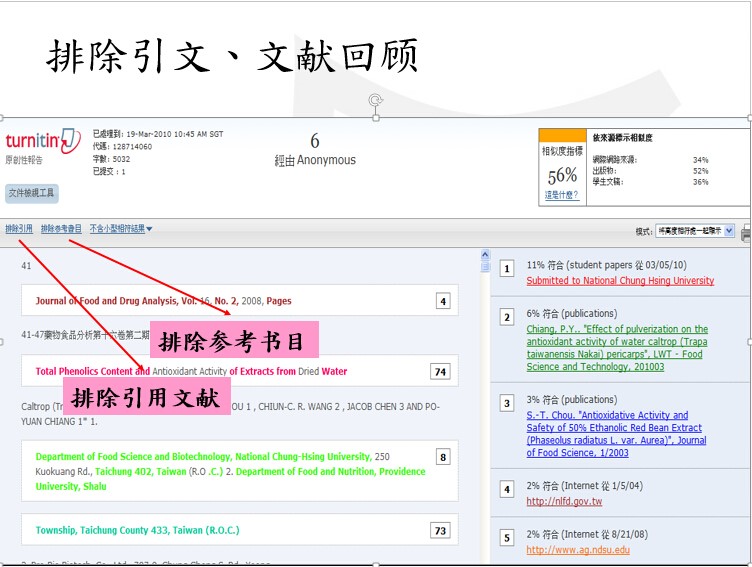
Task: Click 'Department of Food Science and Biotechnology' text
Action: 133,456
